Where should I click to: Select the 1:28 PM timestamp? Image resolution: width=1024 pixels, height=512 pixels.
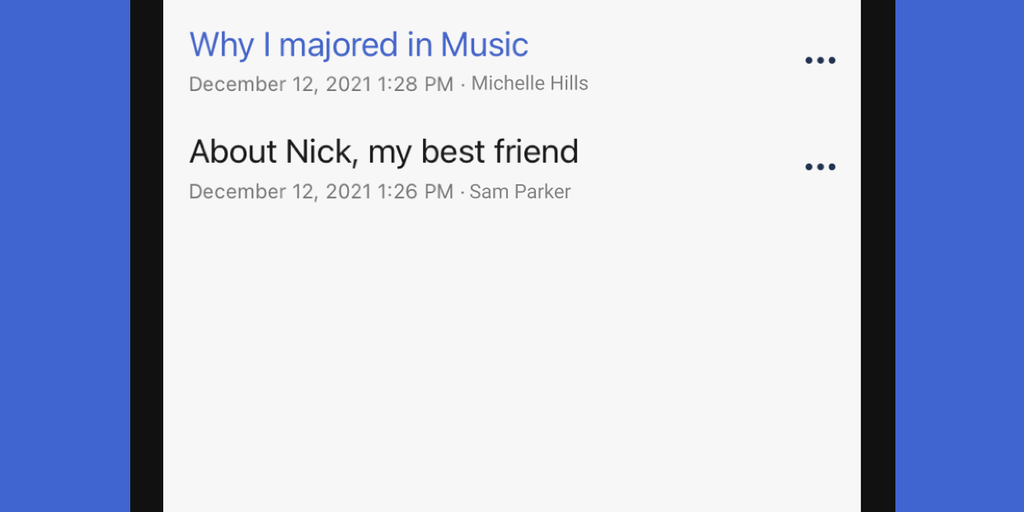coord(416,84)
